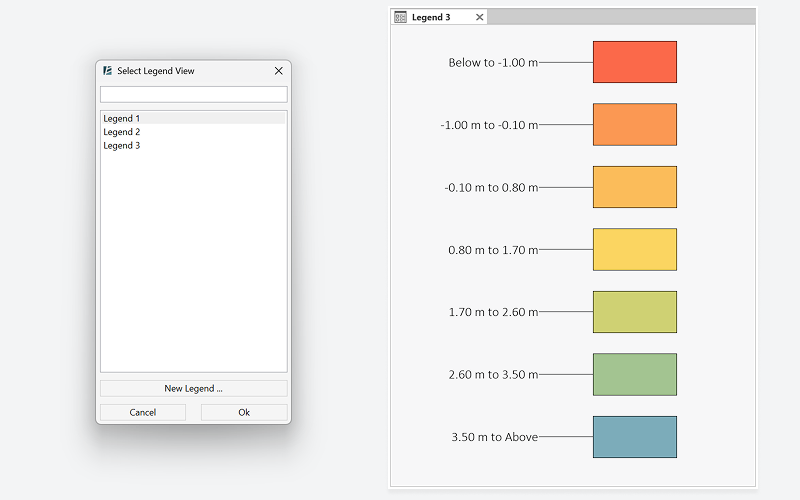Switch to the Legend 3 tab
Image resolution: width=800 pixels, height=500 pixels.
click(x=431, y=17)
